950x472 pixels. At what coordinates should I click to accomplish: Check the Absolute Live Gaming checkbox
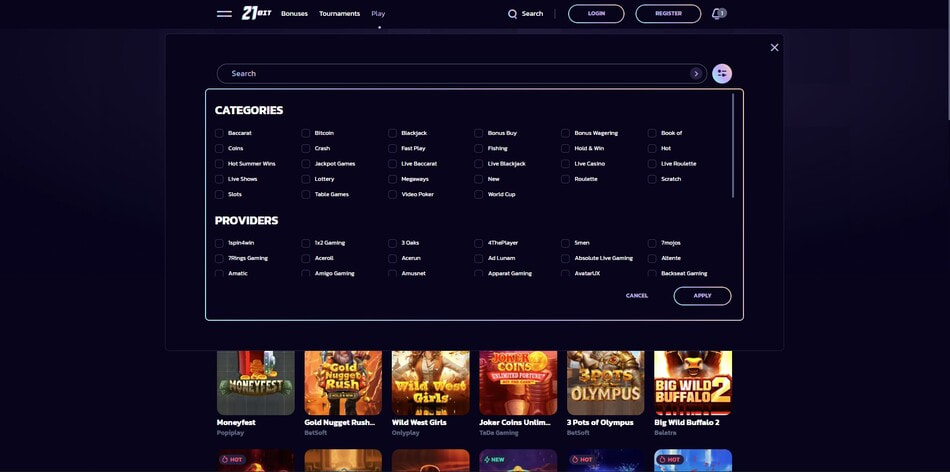[565, 258]
